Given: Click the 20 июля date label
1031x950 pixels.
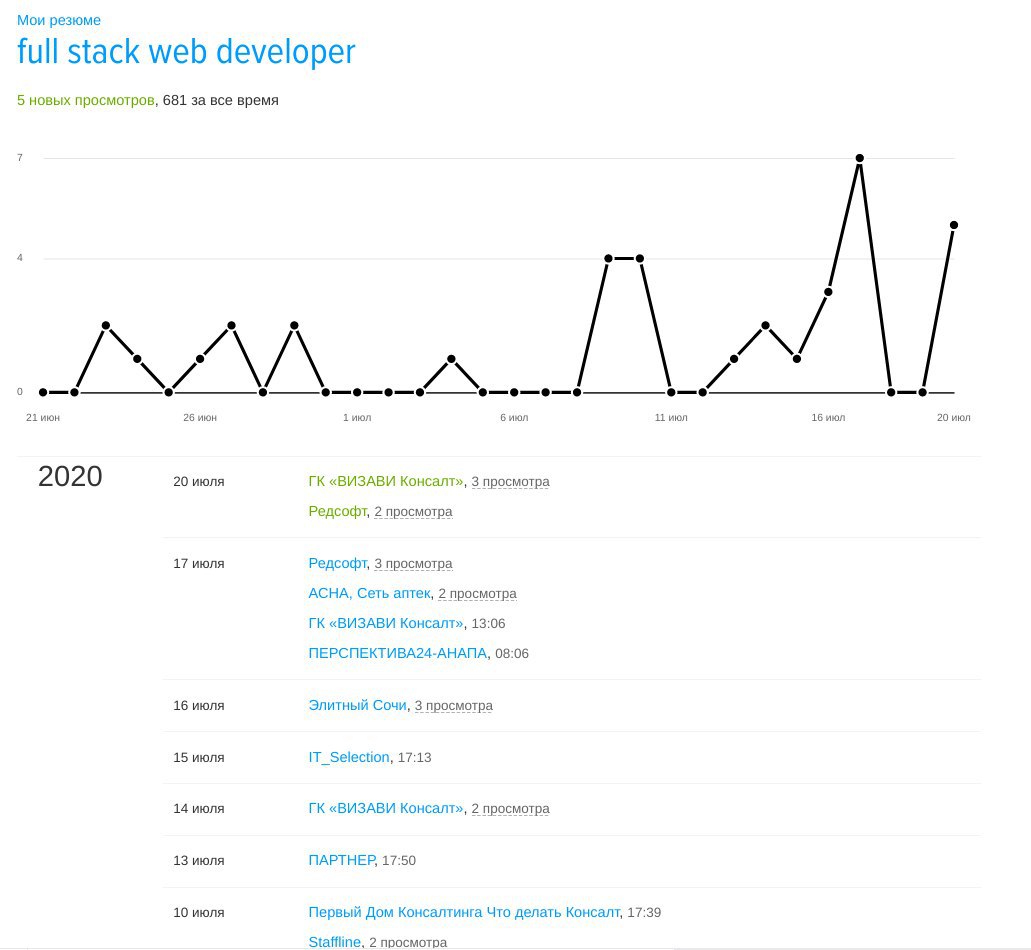Looking at the screenshot, I should point(199,482).
